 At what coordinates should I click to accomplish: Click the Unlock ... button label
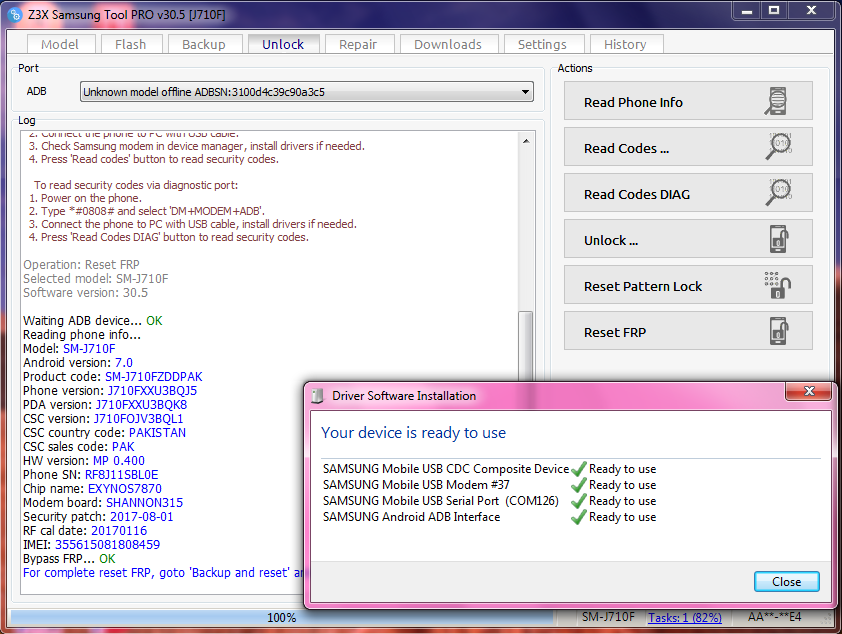[x=611, y=241]
